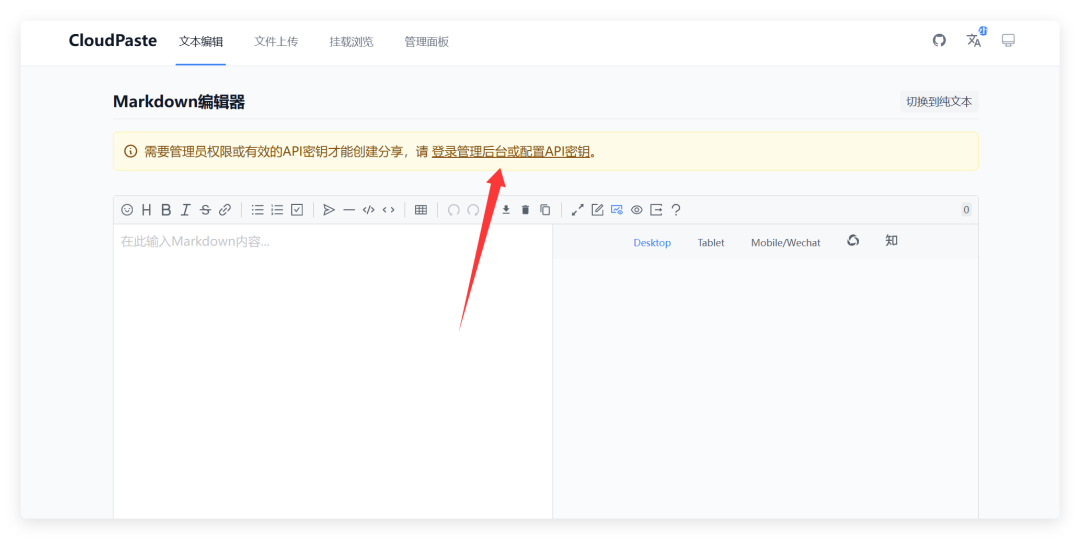This screenshot has width=1080, height=539.
Task: Open the 管理面板 tab
Action: pos(426,41)
